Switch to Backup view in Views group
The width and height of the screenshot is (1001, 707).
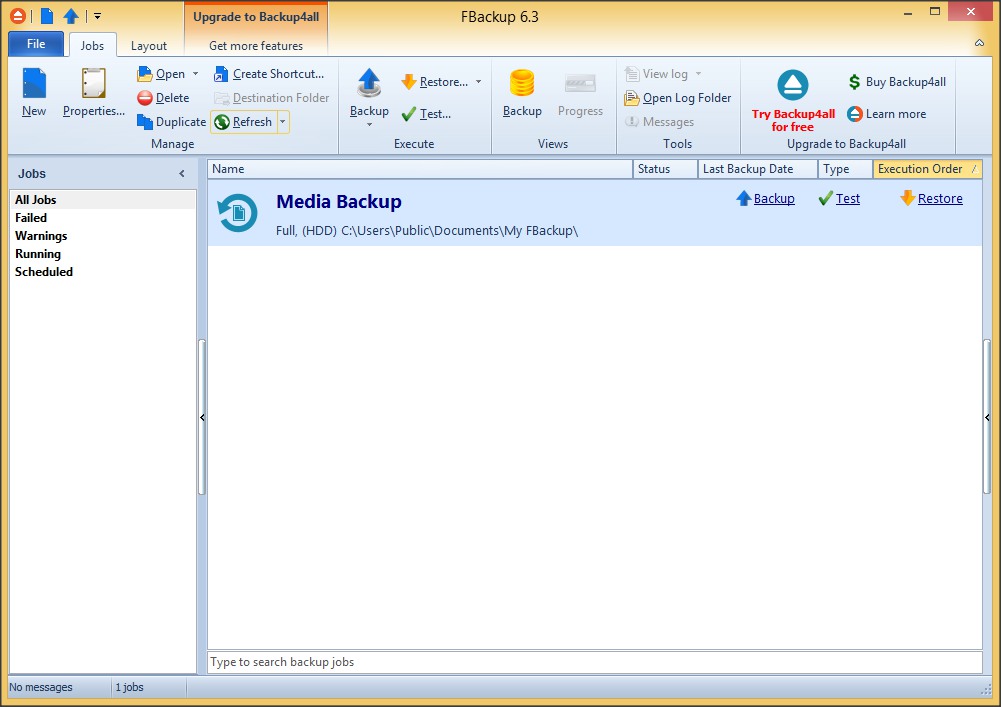click(x=522, y=93)
